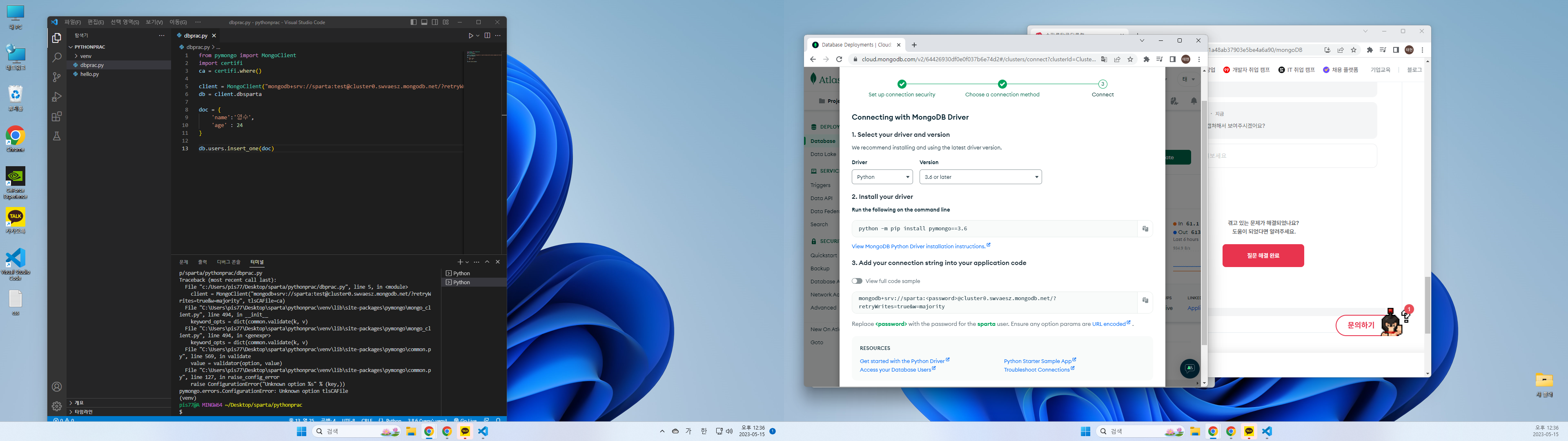Open Get started with the Python Driver link
The width and height of the screenshot is (1568, 441).
[x=904, y=361]
